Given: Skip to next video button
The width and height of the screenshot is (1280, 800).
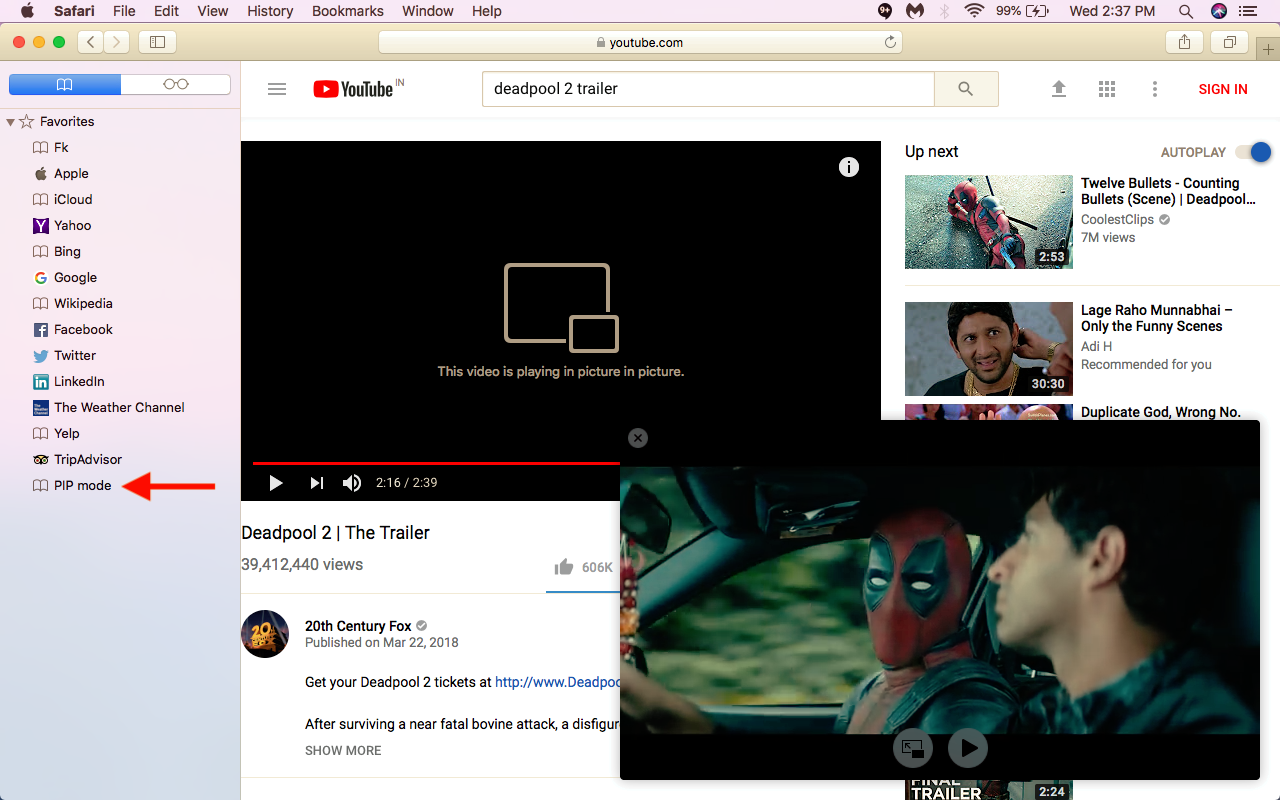Looking at the screenshot, I should pyautogui.click(x=316, y=483).
